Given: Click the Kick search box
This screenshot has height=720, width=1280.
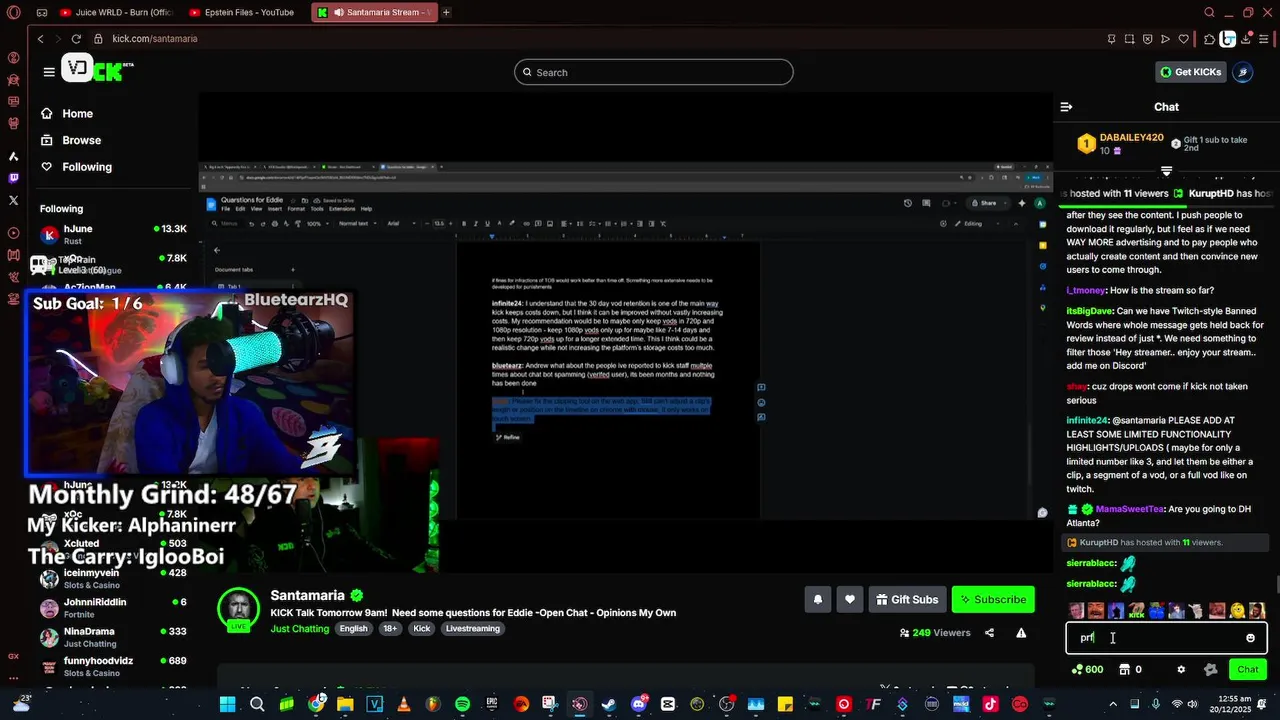Looking at the screenshot, I should coord(654,72).
